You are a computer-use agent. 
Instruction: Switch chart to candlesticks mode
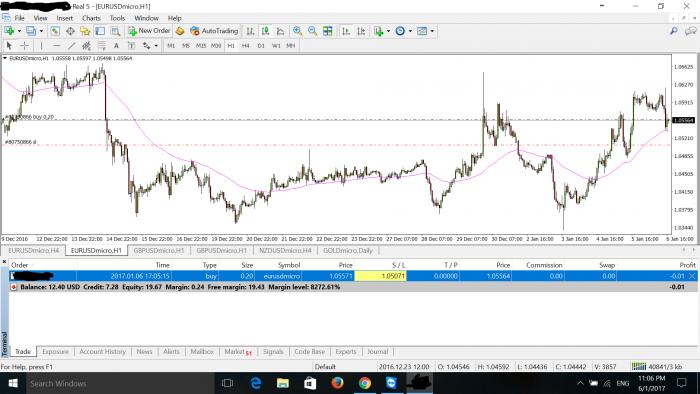[x=265, y=31]
